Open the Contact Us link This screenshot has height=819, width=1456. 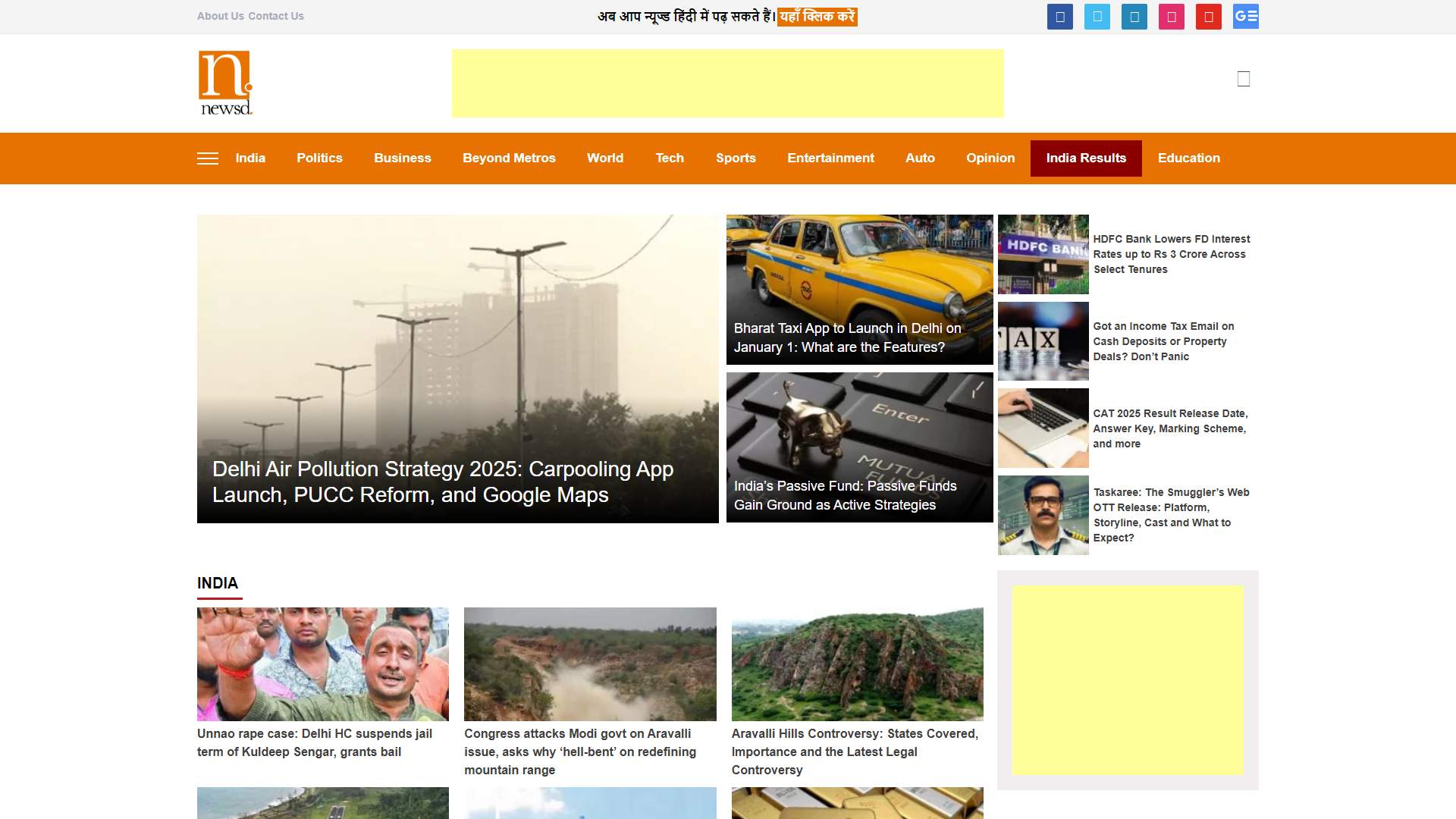(x=276, y=16)
